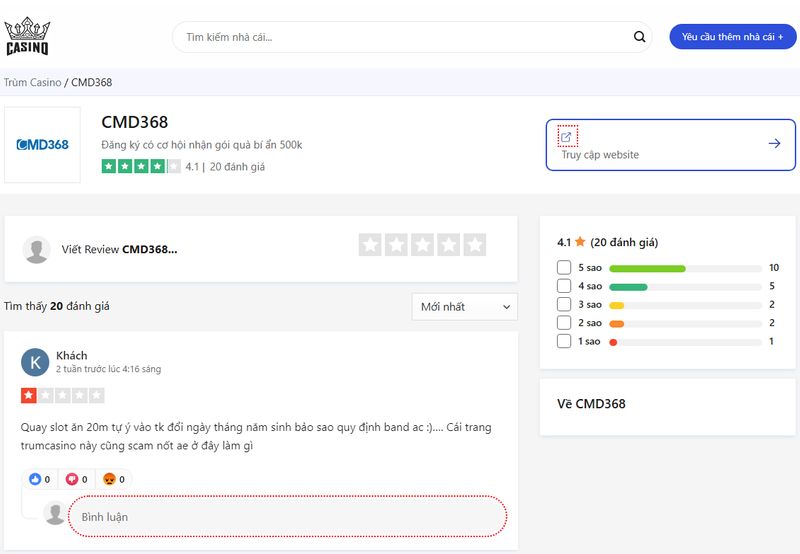
Task: Open the Mới nhất sort dropdown
Action: coord(465,307)
